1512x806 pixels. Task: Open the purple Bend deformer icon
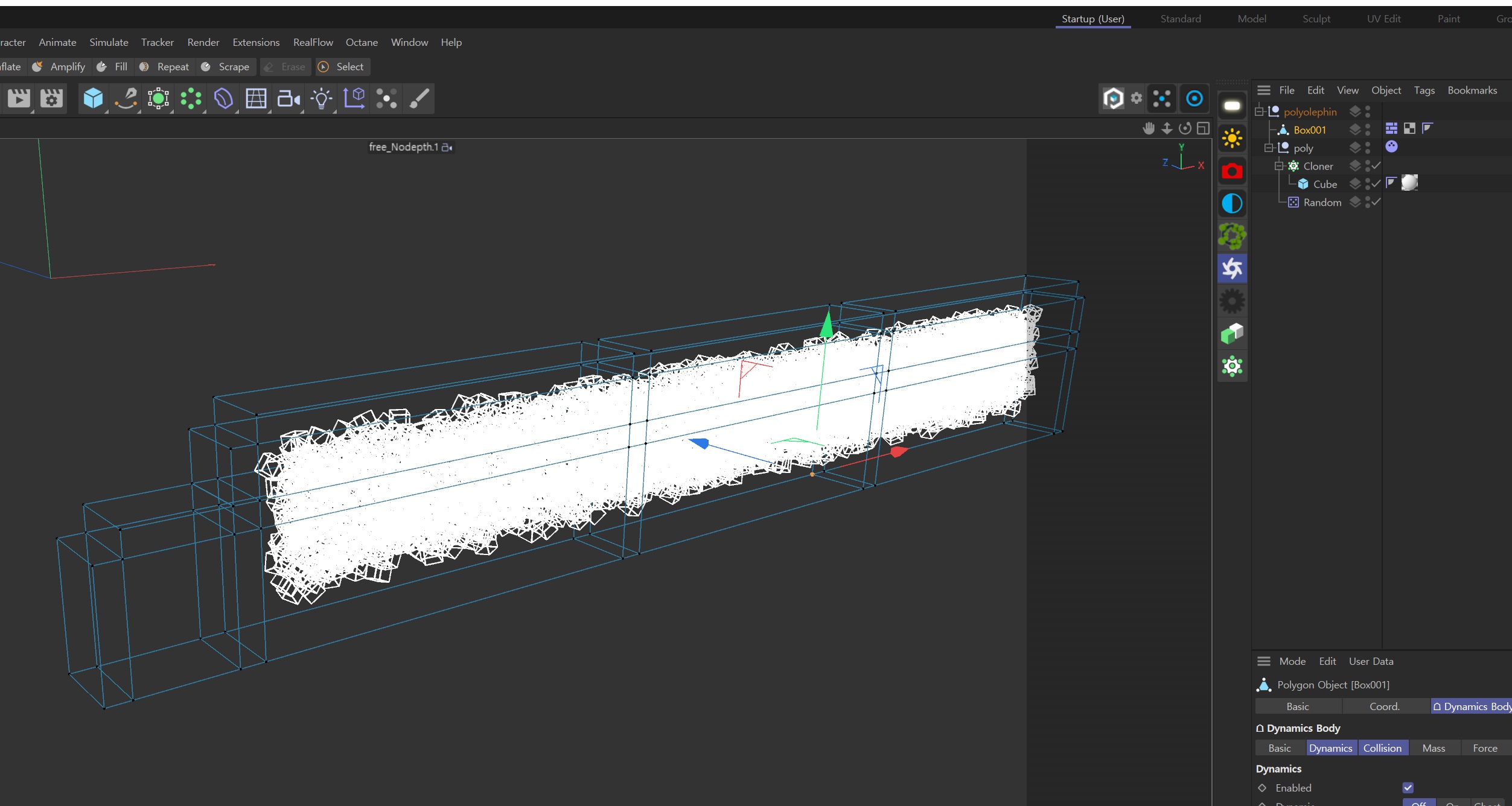click(x=223, y=98)
